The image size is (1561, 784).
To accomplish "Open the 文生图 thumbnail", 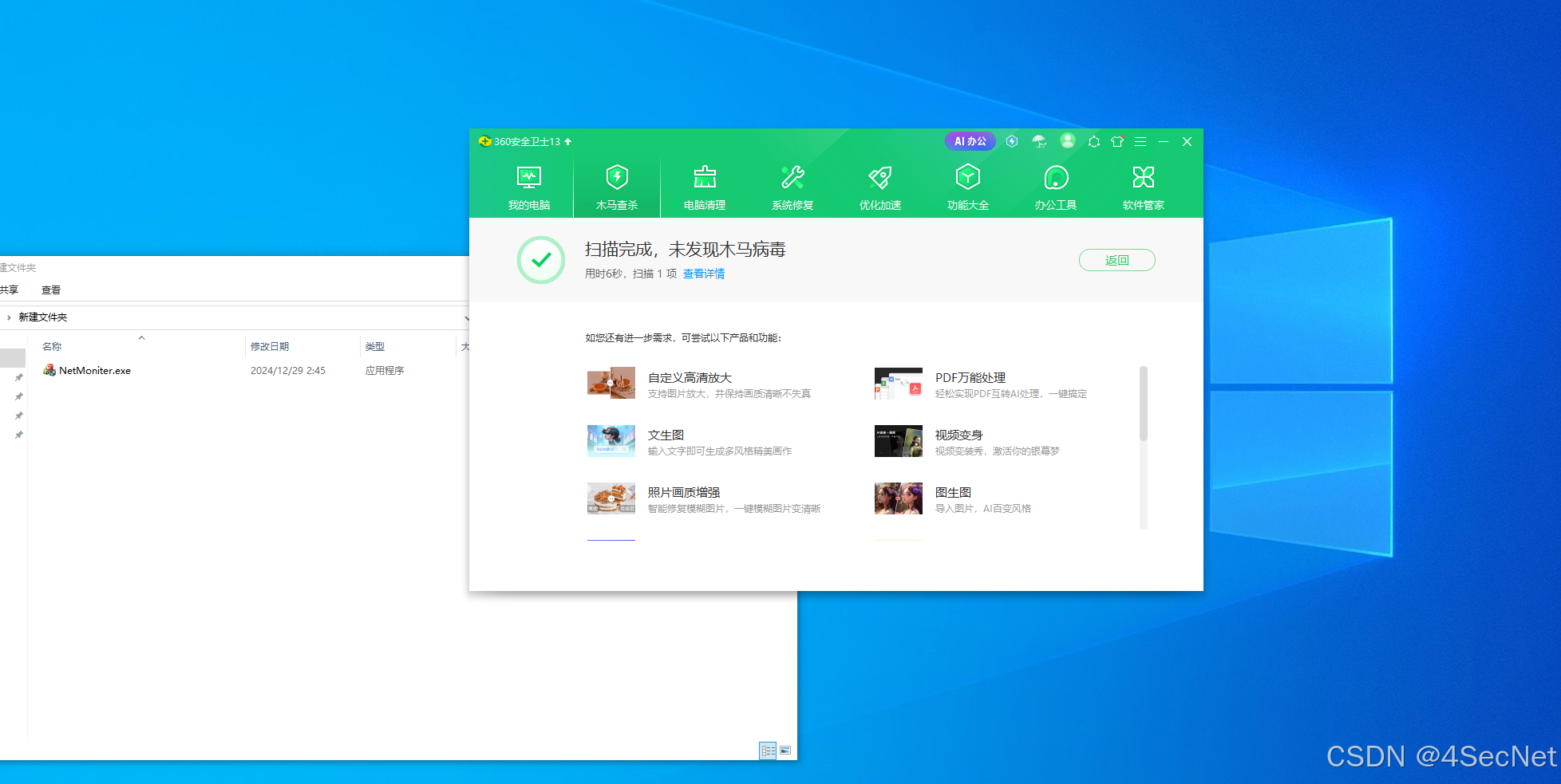I will click(611, 440).
